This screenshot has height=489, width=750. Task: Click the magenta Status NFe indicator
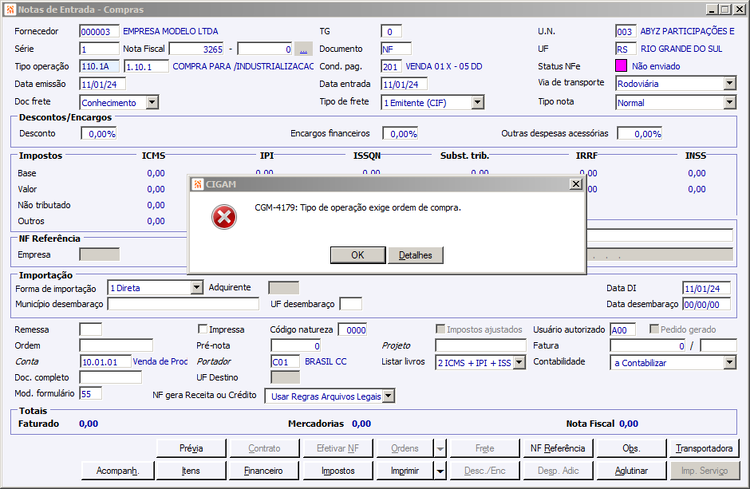click(x=621, y=66)
